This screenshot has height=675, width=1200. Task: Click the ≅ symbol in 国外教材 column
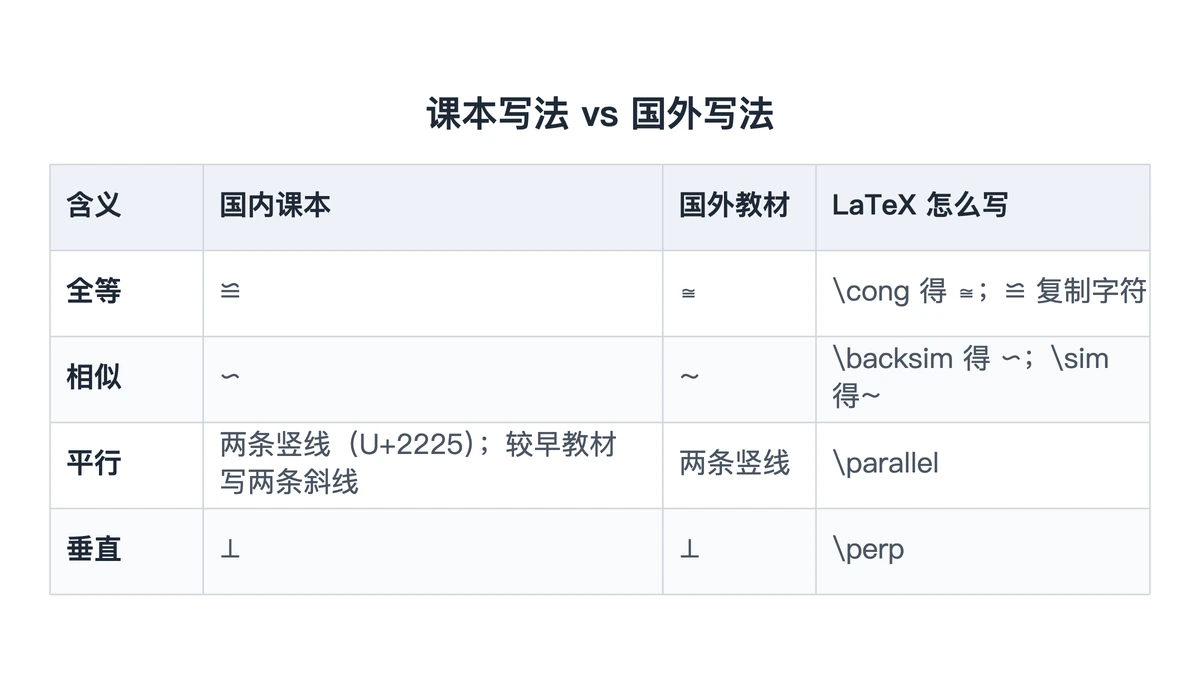[x=688, y=294]
